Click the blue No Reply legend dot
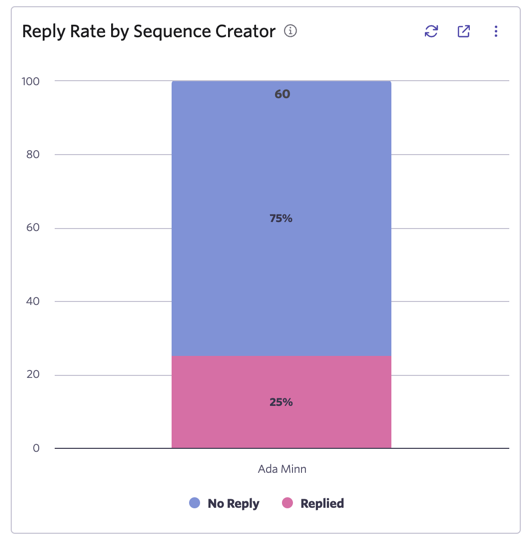Viewport: 532px width, 538px height. coord(194,503)
